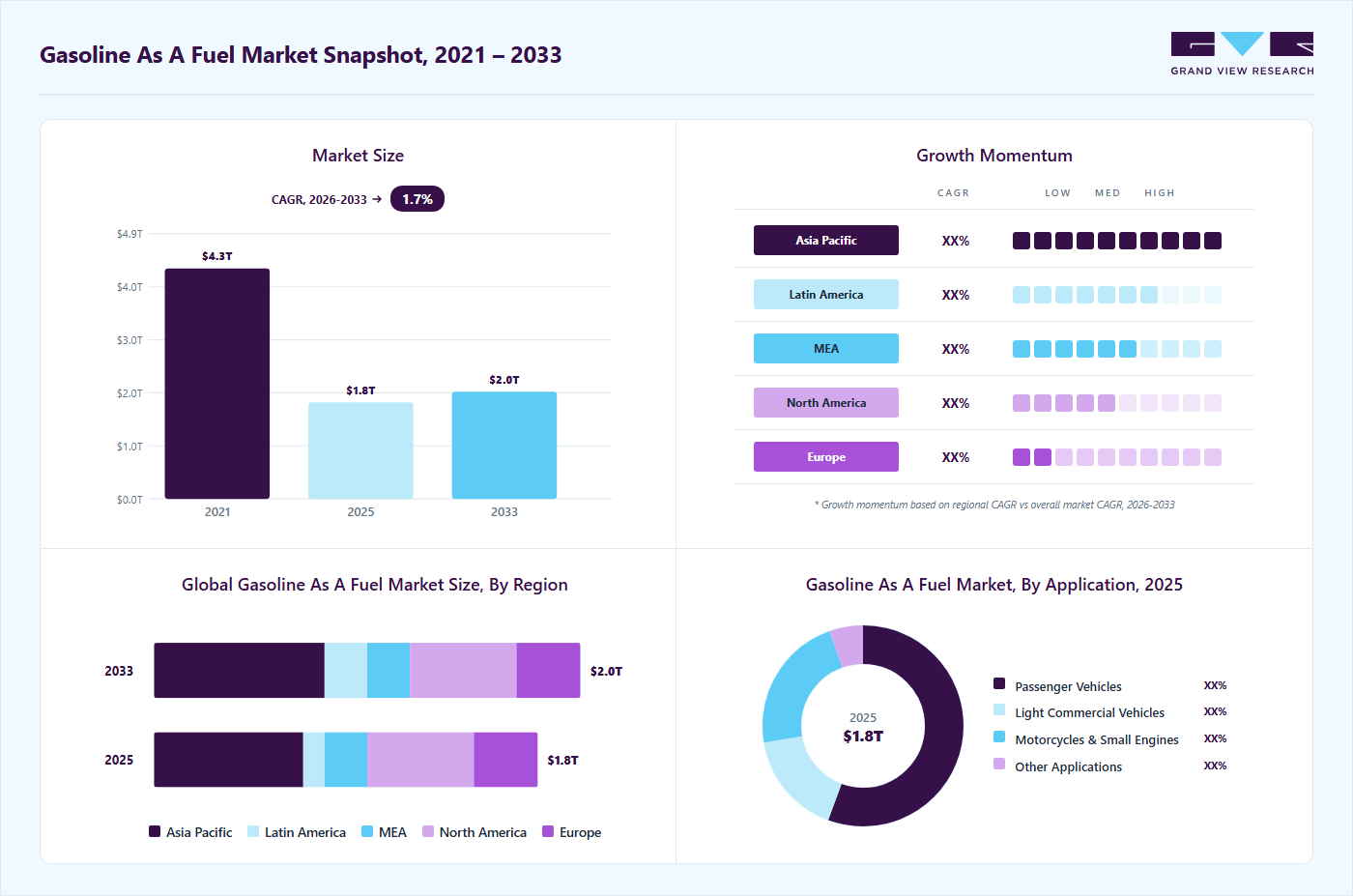Click the Motorcycles & Small Engines legend swatch
Viewport: 1353px width, 896px height.
(999, 737)
